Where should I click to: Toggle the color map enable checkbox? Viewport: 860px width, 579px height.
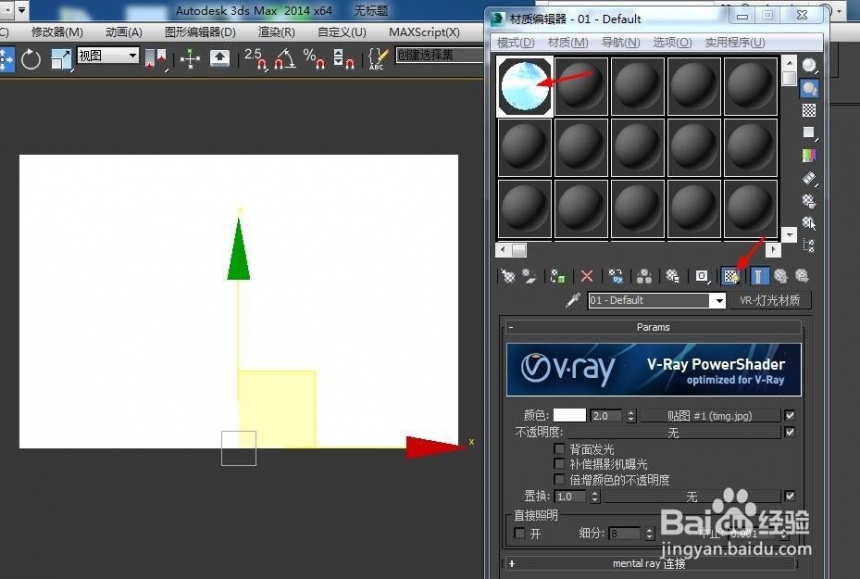coord(790,415)
